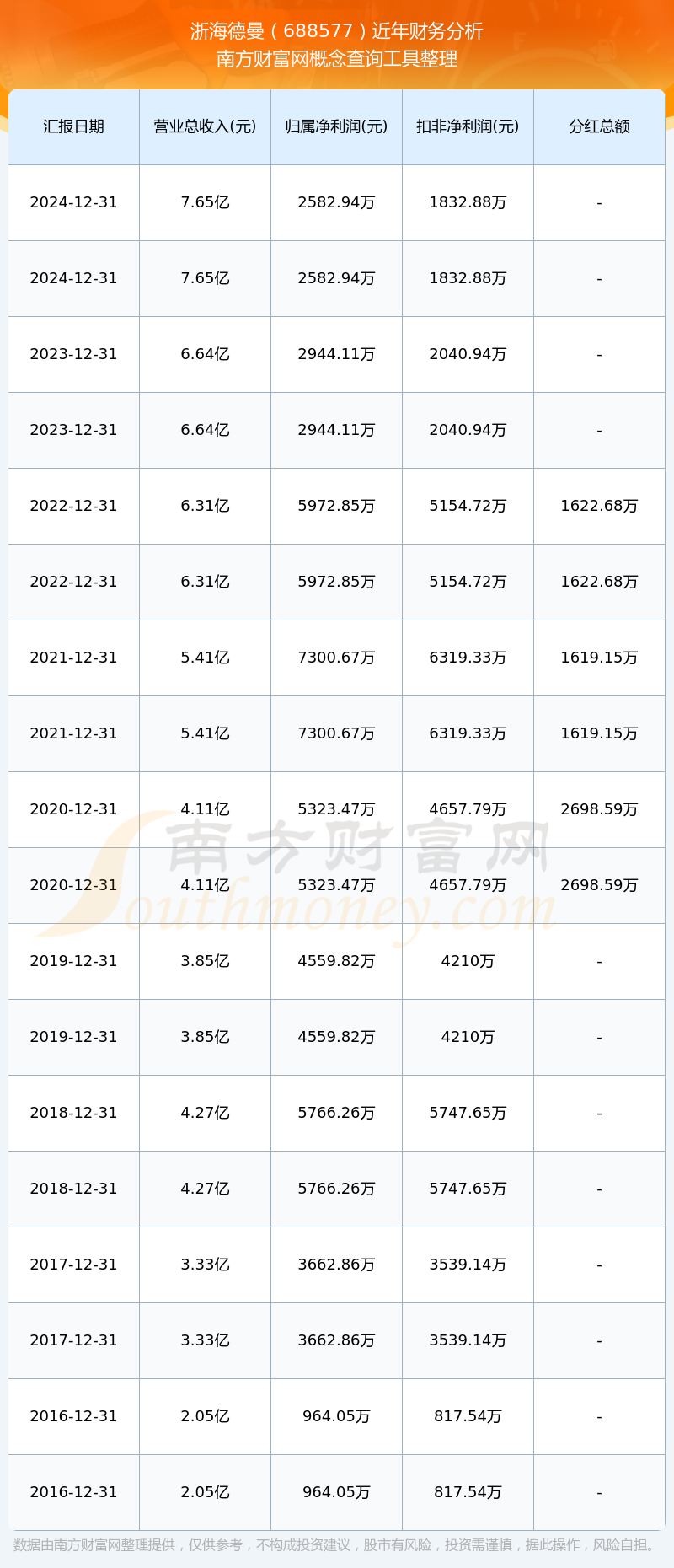Click the 分红总额 column header
The image size is (674, 1568).
599,126
